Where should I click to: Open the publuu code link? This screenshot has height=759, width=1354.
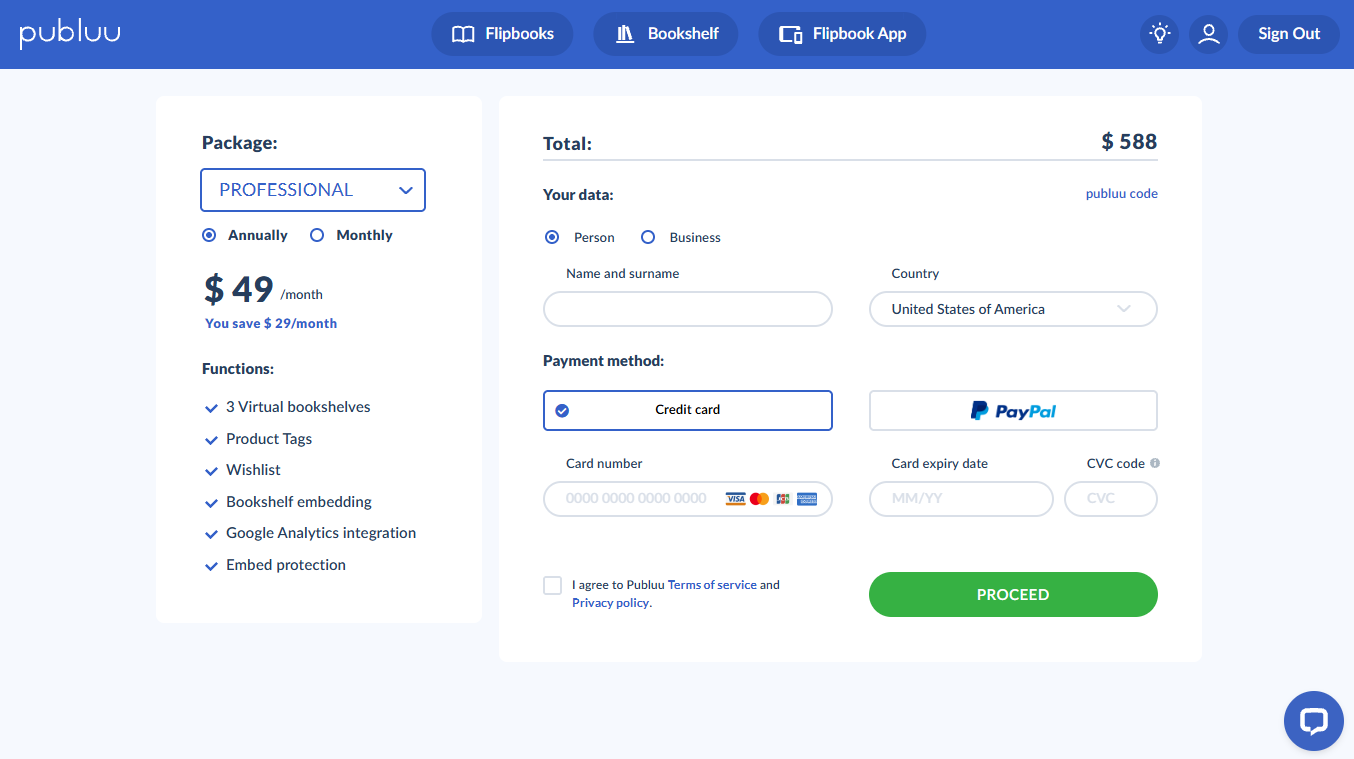[x=1122, y=194]
